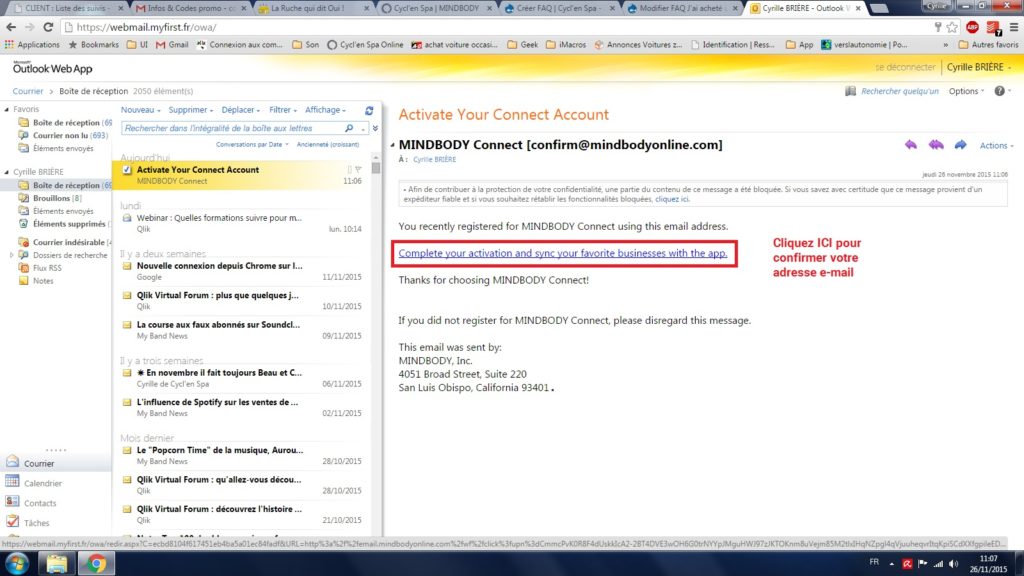Bookmark the page with the star icon
Image resolution: width=1024 pixels, height=576 pixels.
pyautogui.click(x=952, y=27)
